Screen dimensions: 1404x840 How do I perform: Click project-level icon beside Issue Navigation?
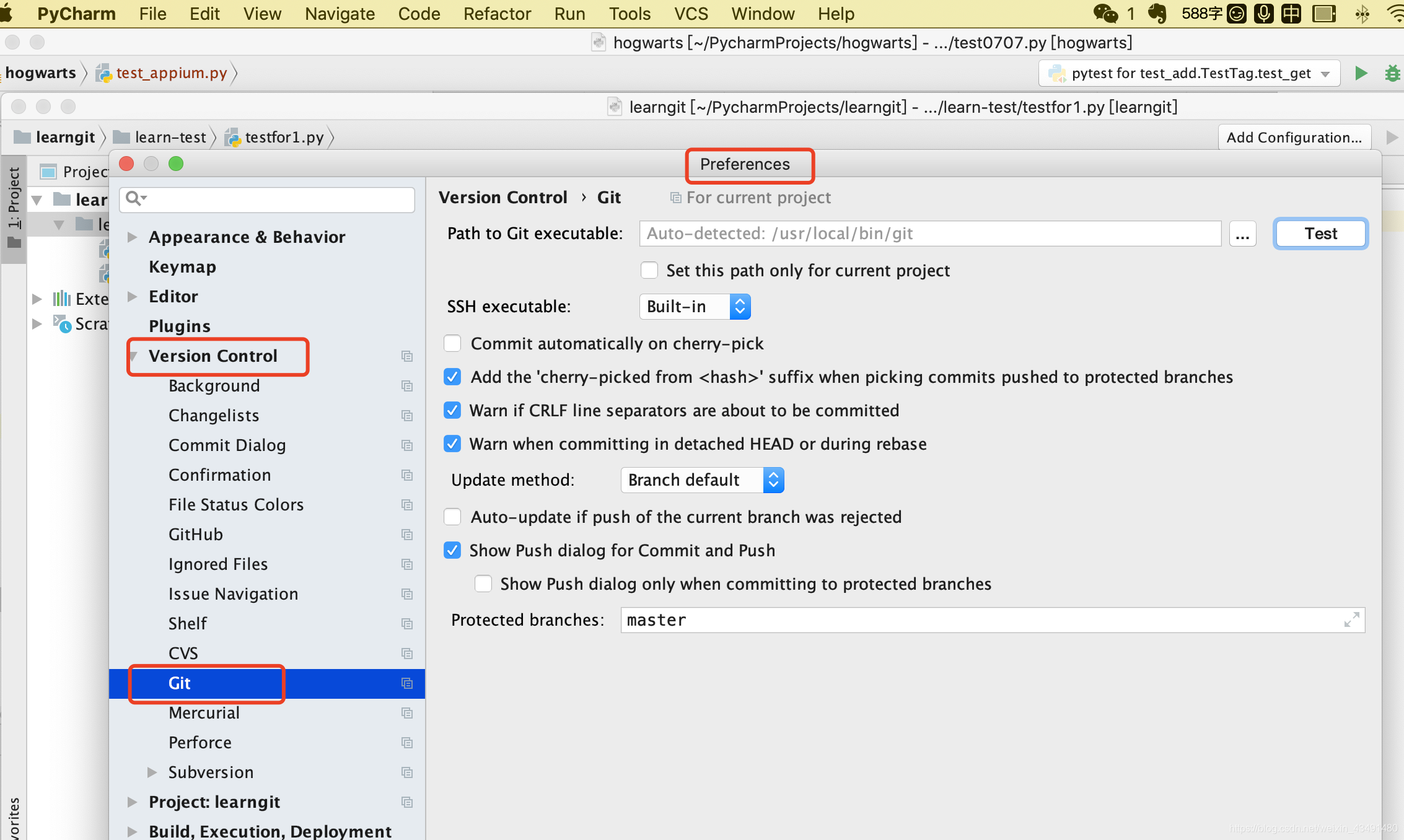click(x=407, y=594)
